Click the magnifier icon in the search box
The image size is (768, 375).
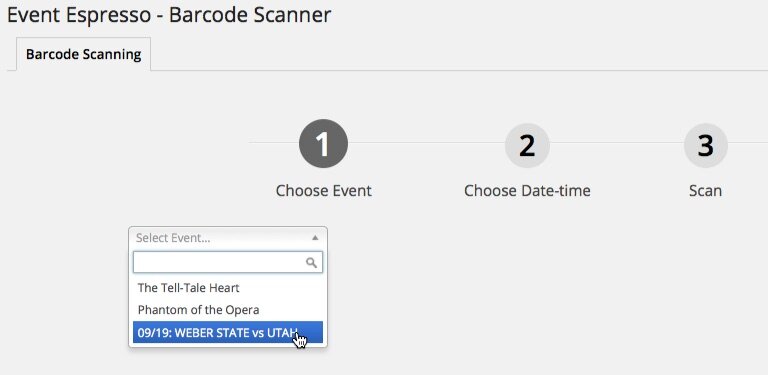coord(311,263)
